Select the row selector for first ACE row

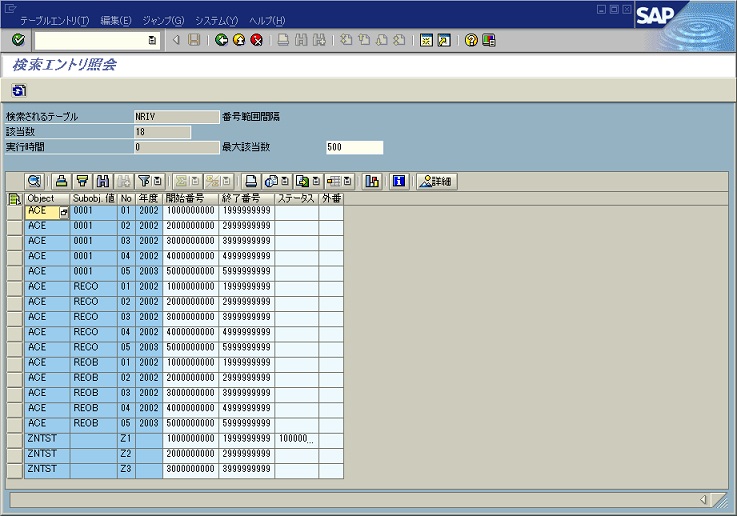[x=14, y=212]
